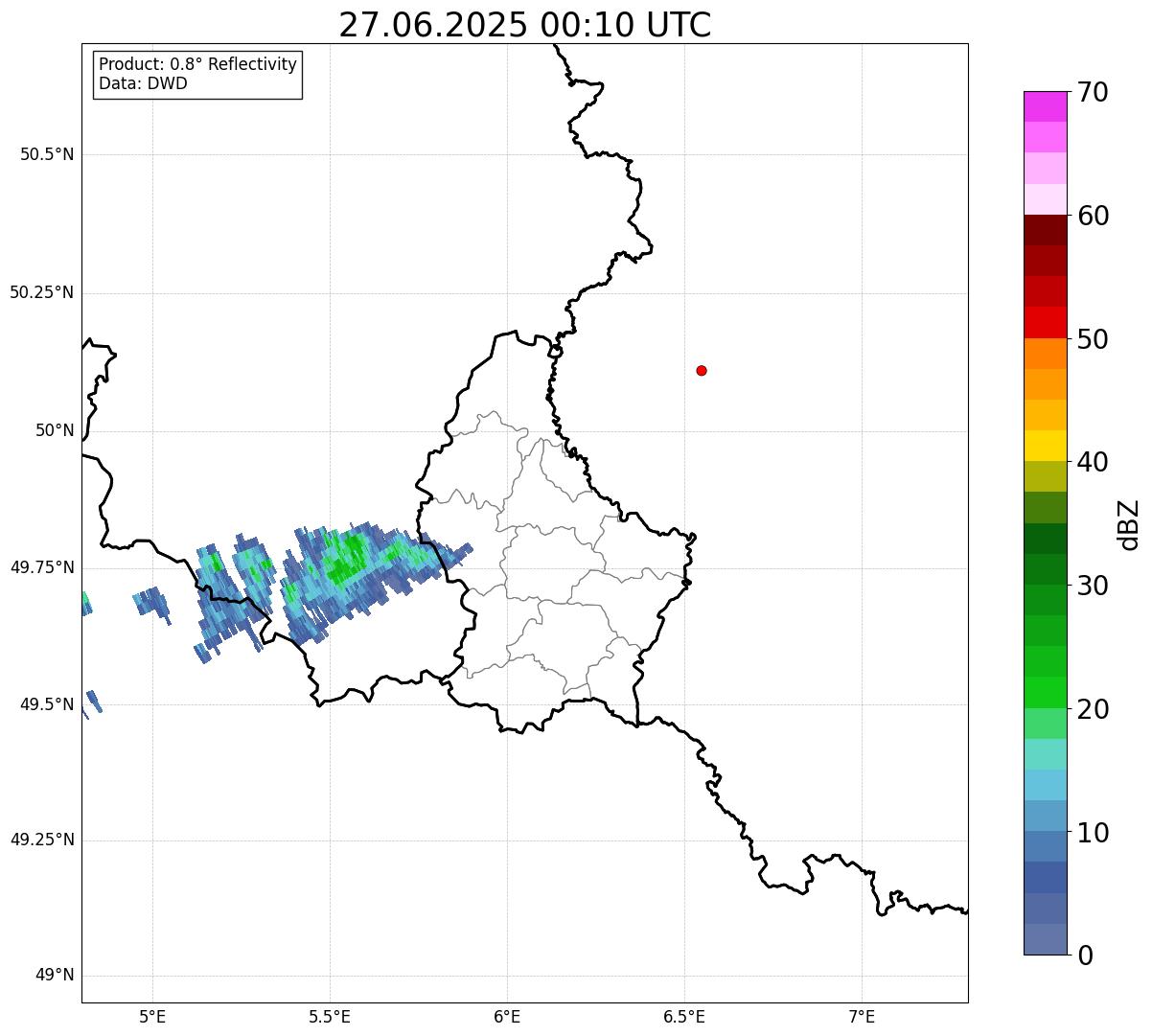The image size is (1152, 1036).
Task: Click the 70 tick on the colorbar
Action: click(x=1092, y=92)
